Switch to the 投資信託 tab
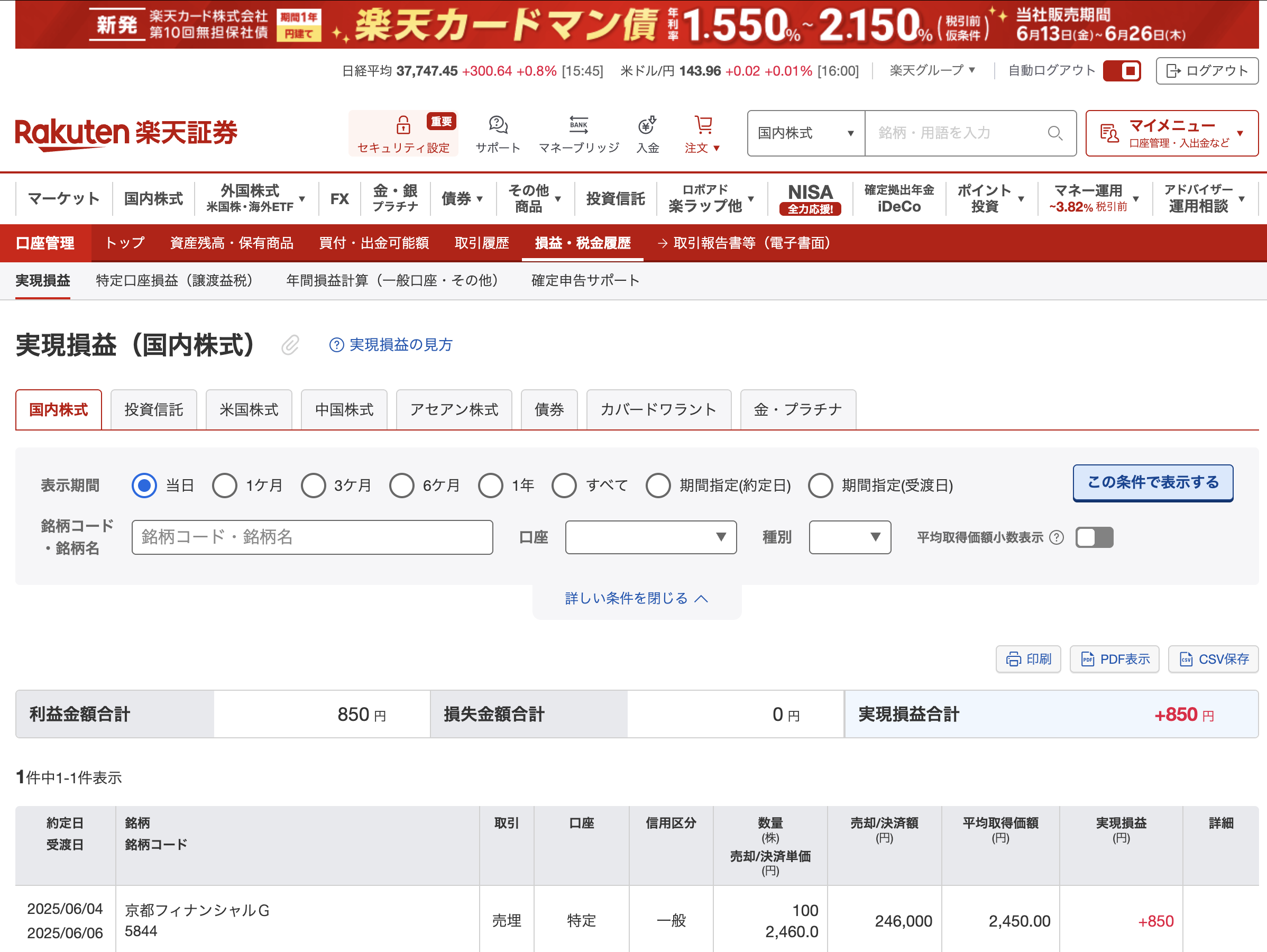This screenshot has height=952, width=1267. tap(153, 409)
